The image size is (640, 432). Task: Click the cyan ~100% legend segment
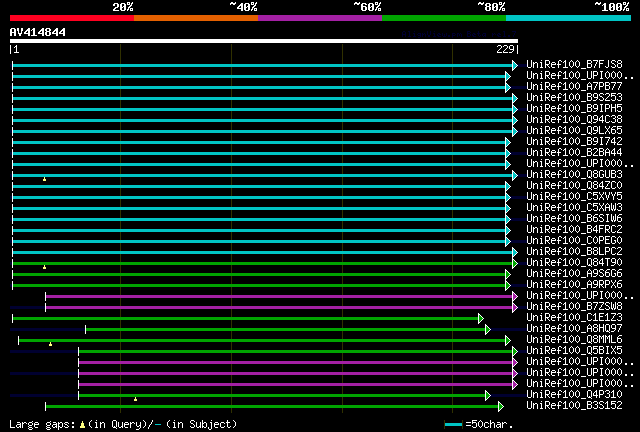pos(569,18)
